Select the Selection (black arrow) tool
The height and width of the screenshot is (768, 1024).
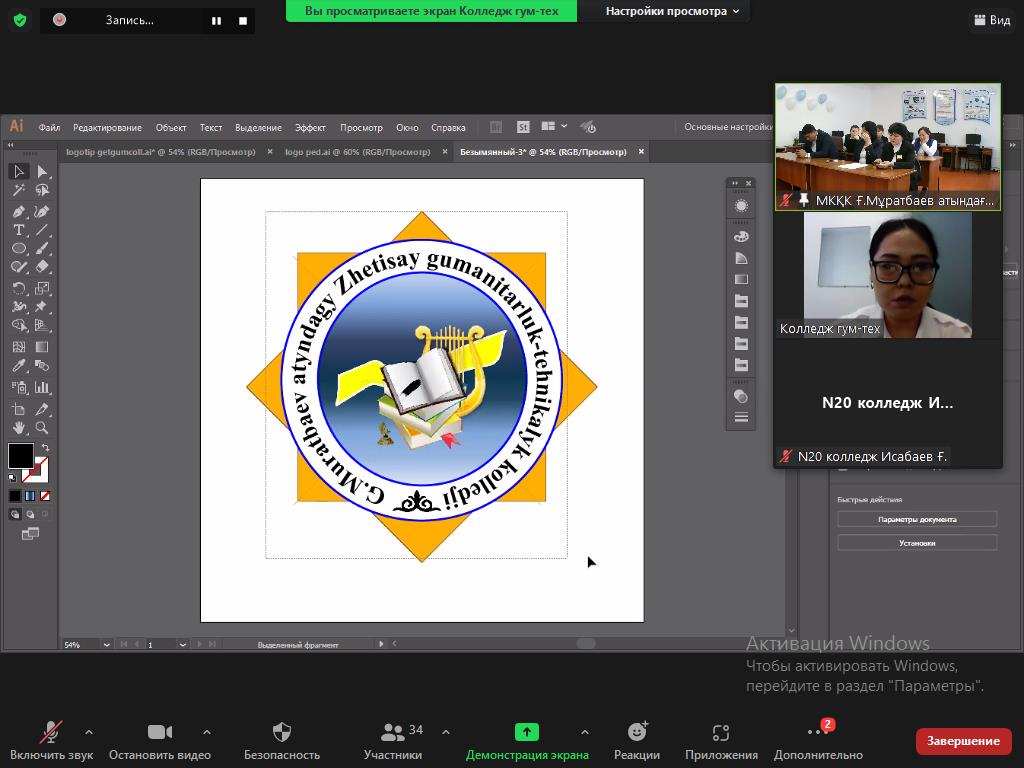[x=18, y=171]
